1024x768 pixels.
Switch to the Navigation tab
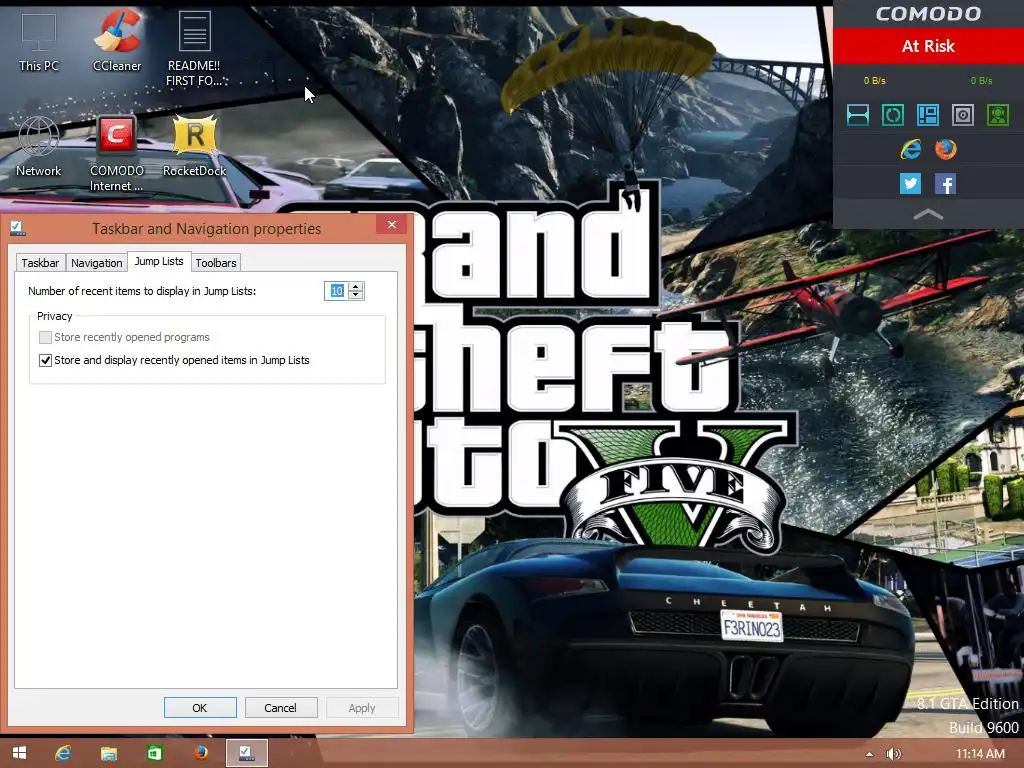tap(97, 263)
